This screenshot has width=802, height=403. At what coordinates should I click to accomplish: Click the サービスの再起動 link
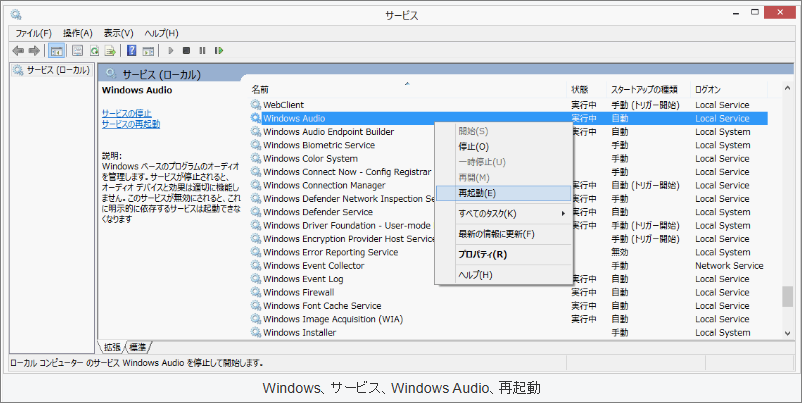coord(131,124)
